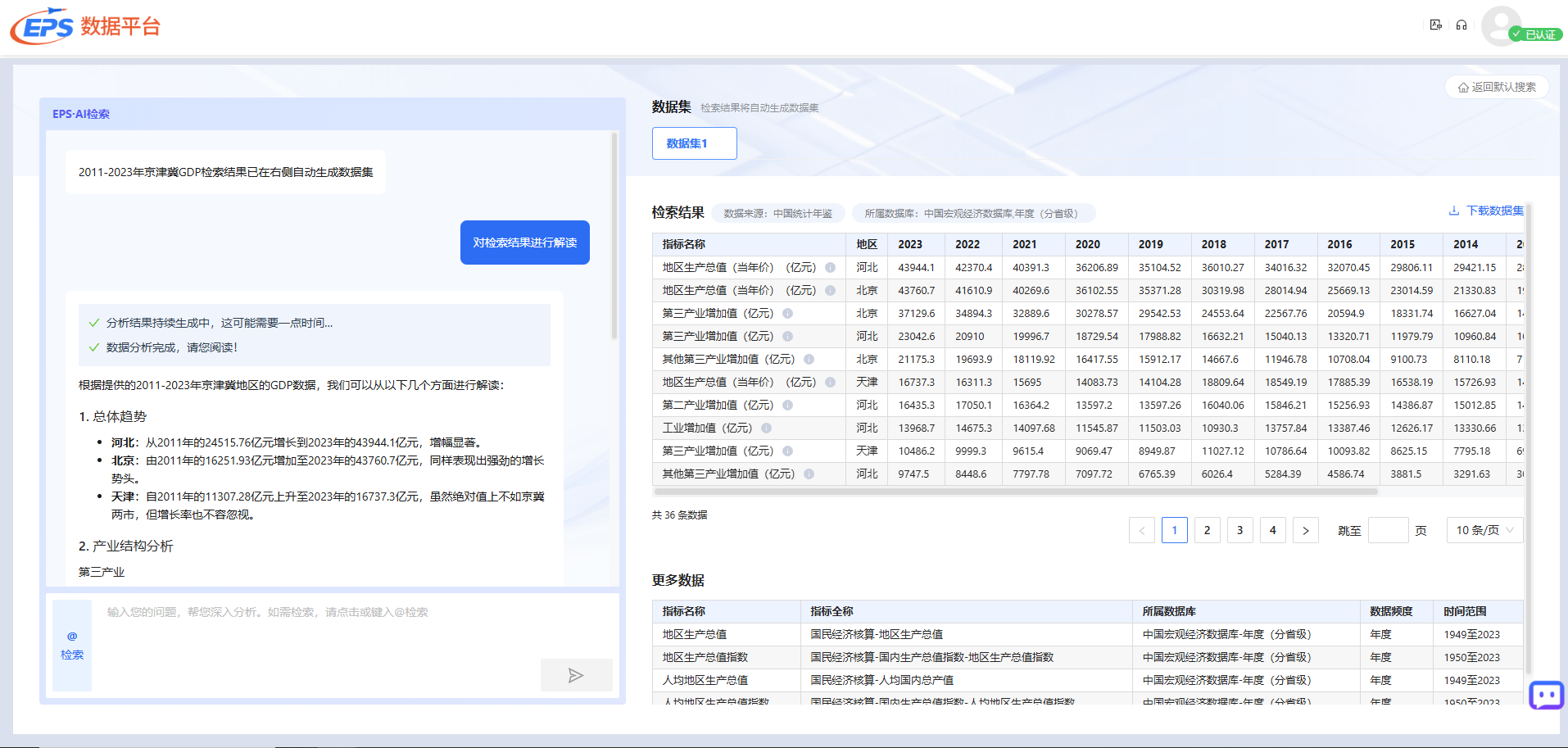1568x748 pixels.
Task: Select the 数据集1 tab
Action: click(695, 143)
